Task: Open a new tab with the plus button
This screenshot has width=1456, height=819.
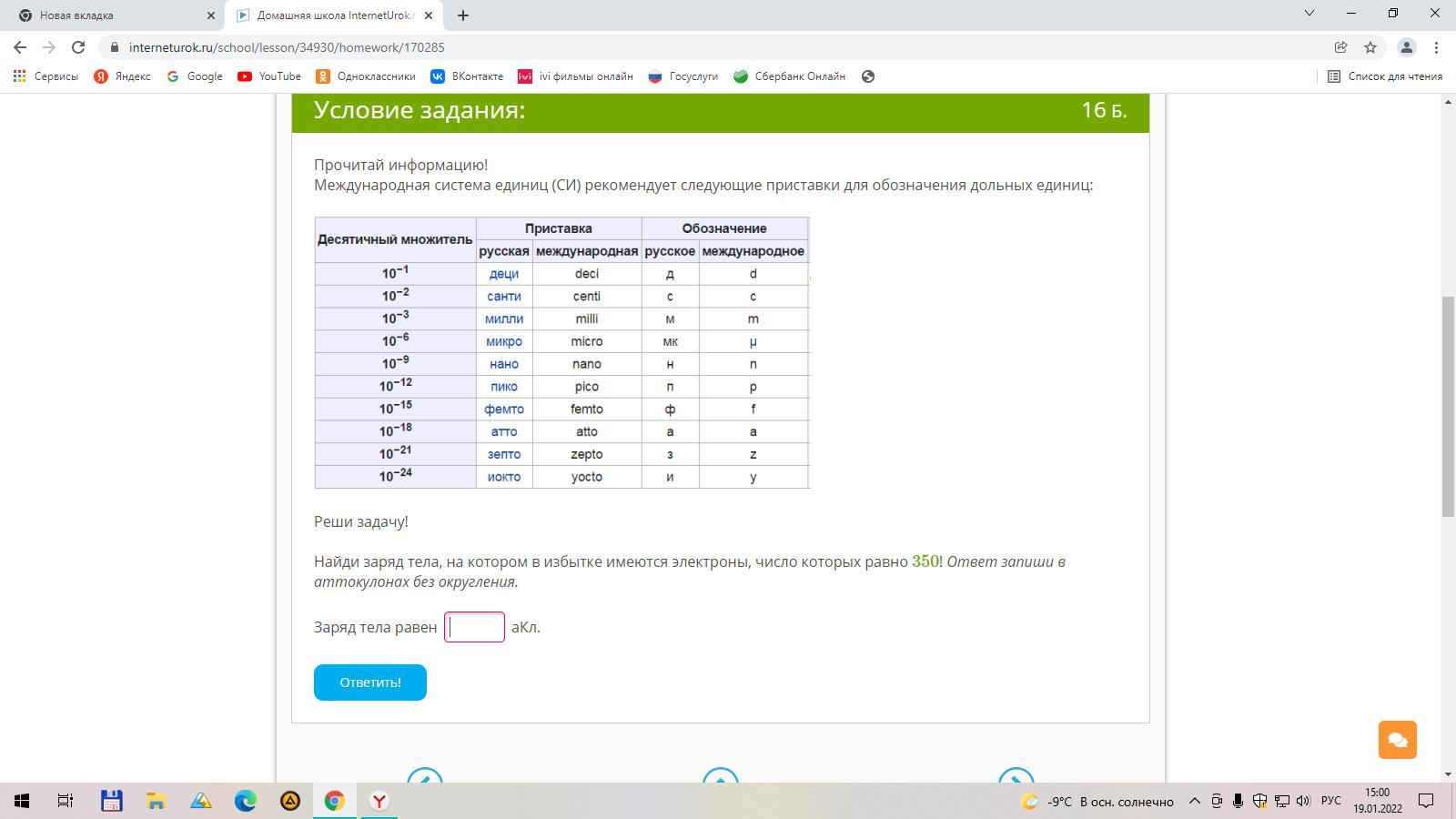Action: [x=462, y=15]
